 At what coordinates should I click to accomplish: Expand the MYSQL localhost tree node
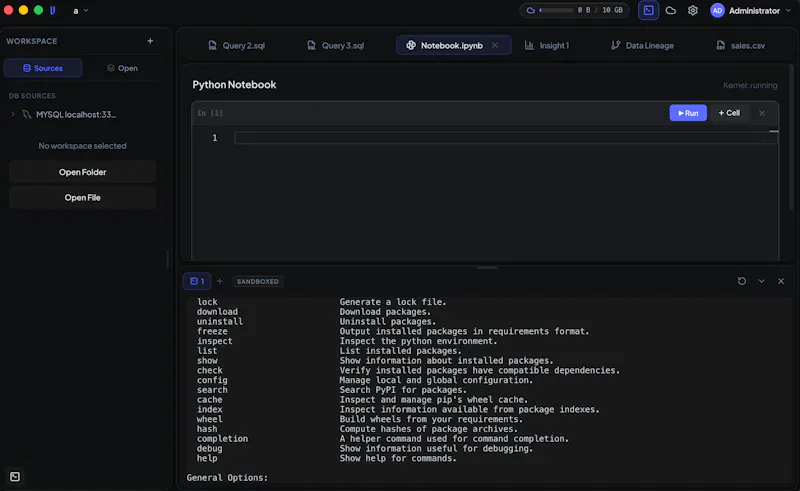[x=13, y=114]
